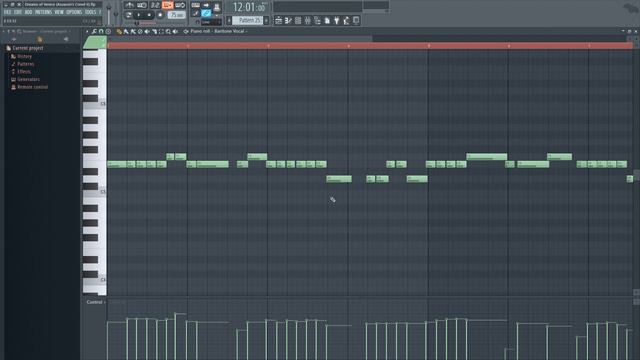The width and height of the screenshot is (640, 360).
Task: Arm the Record button
Action: coord(160,15)
